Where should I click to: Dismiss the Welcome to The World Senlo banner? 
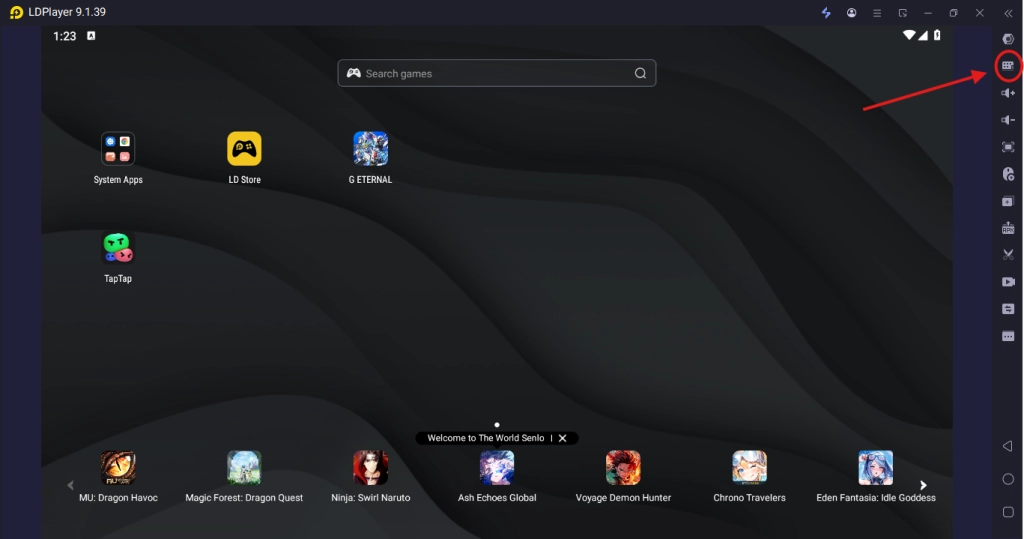click(x=562, y=438)
